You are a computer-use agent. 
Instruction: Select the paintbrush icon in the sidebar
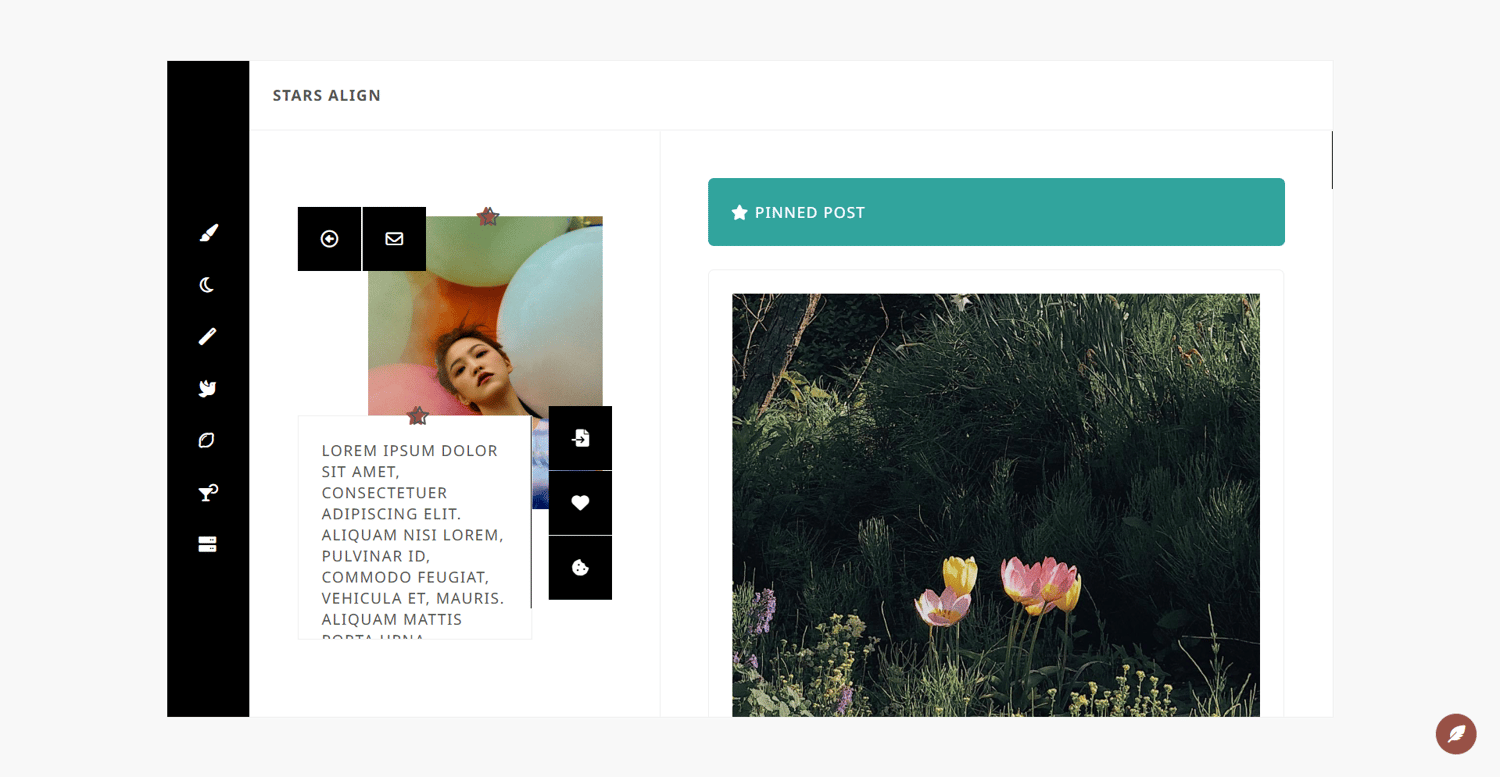pos(208,233)
